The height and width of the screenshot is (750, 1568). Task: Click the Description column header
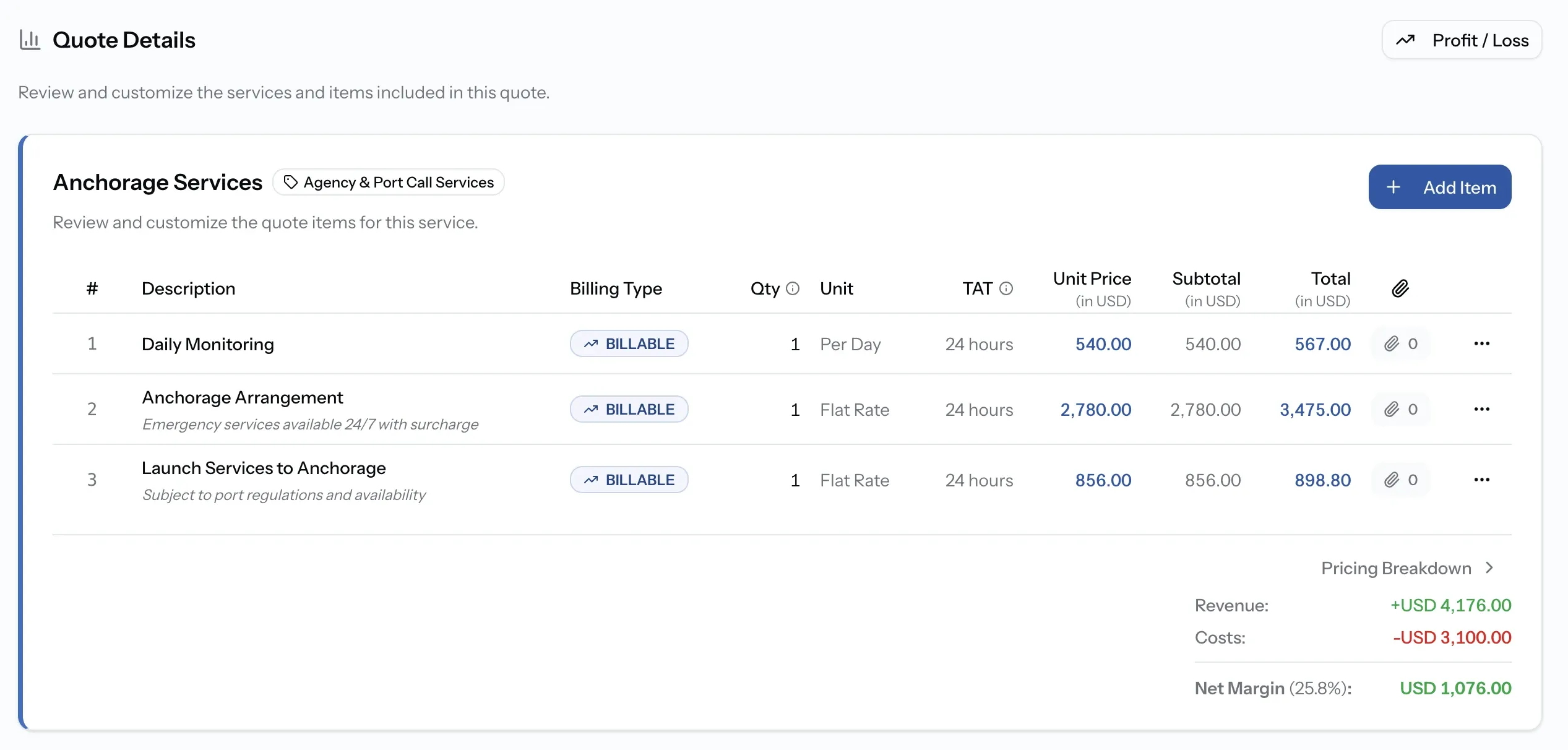pyautogui.click(x=189, y=288)
